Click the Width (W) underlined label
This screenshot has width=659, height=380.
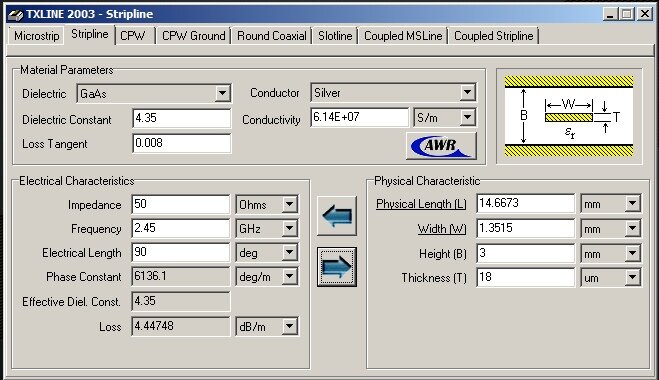click(x=442, y=229)
